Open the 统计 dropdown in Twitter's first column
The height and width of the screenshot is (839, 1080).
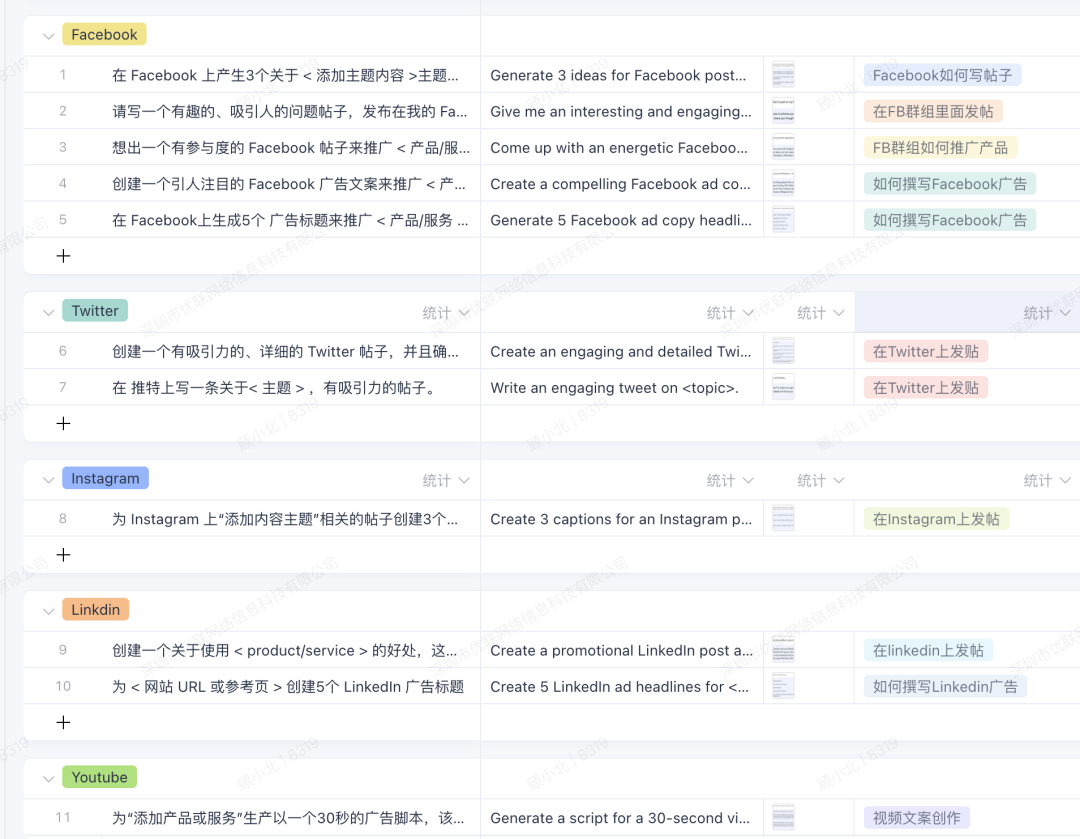coord(445,313)
